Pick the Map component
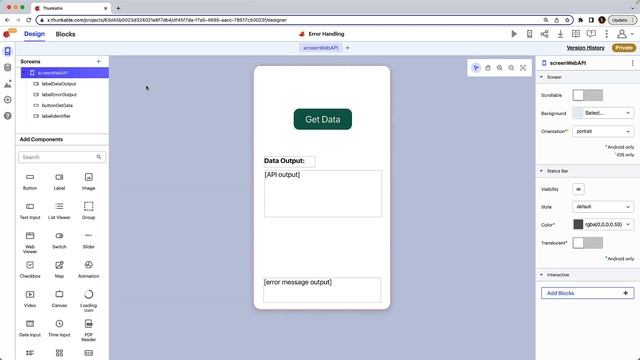 (59, 270)
